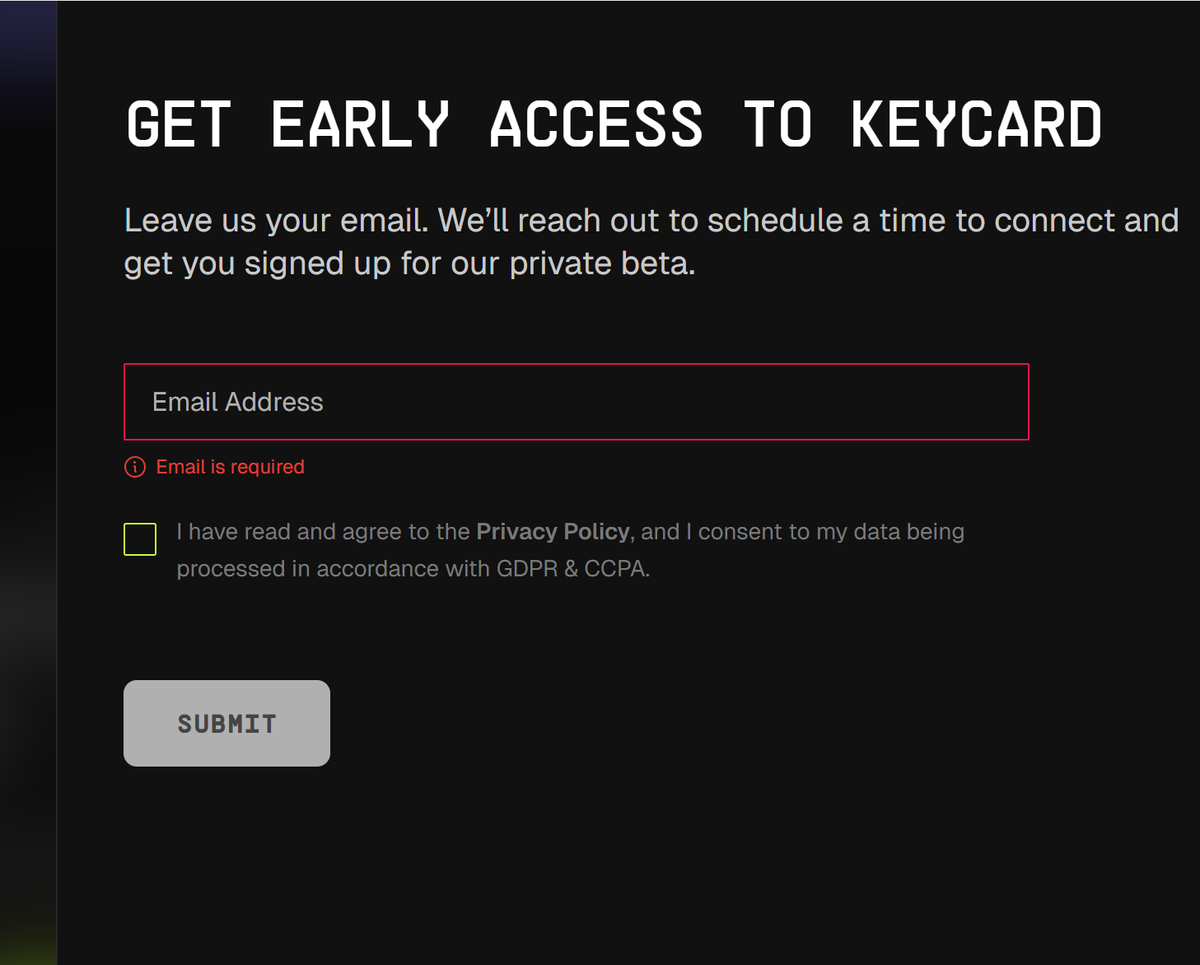Focus the Email Address input field

pos(576,402)
